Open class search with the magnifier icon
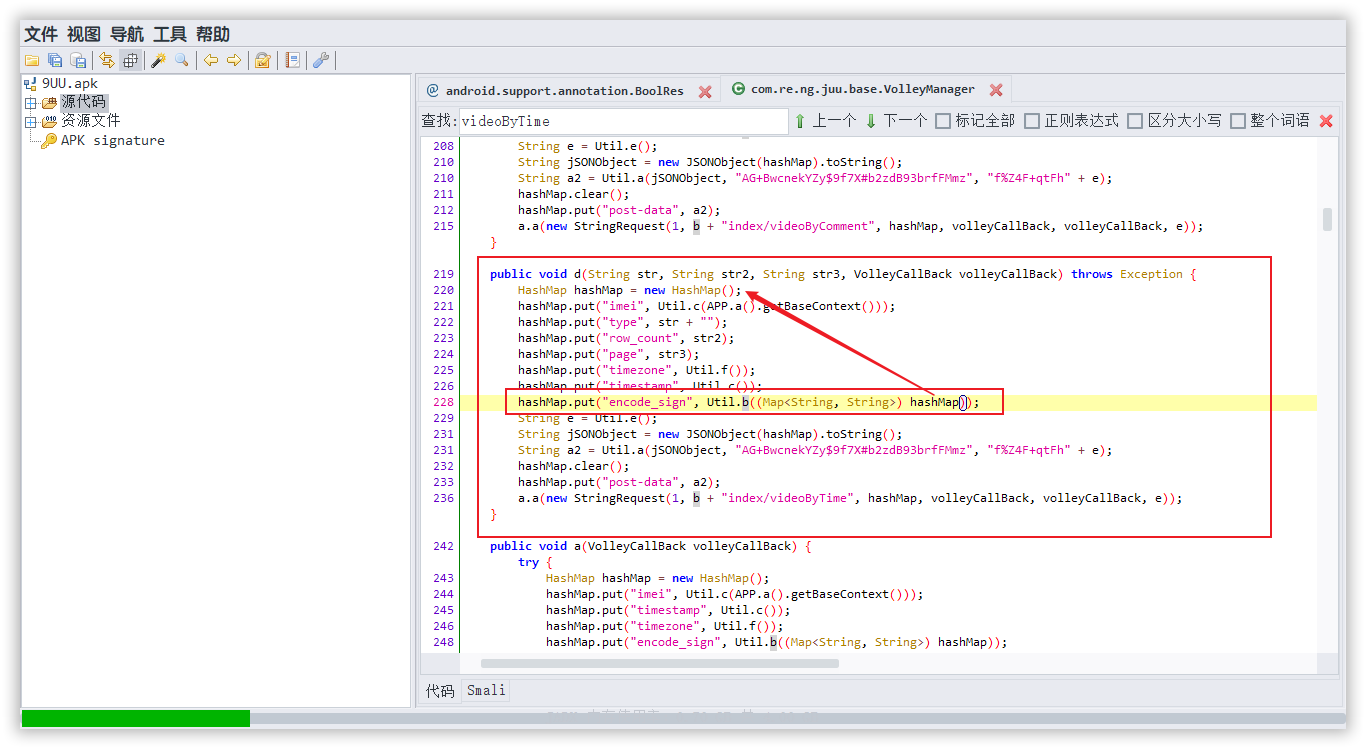This screenshot has width=1366, height=749. coord(181,61)
